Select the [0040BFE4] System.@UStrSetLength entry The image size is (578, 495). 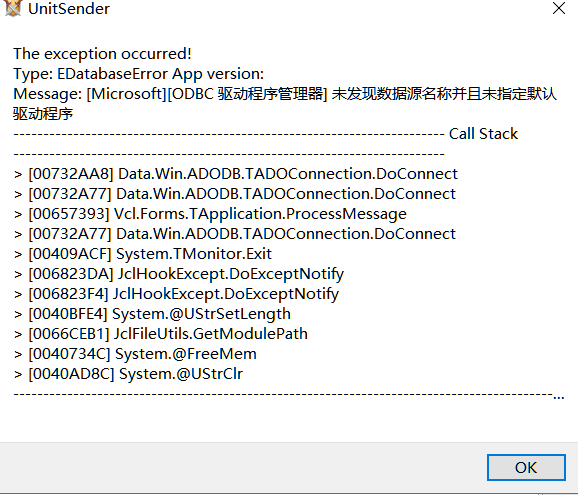pos(152,314)
